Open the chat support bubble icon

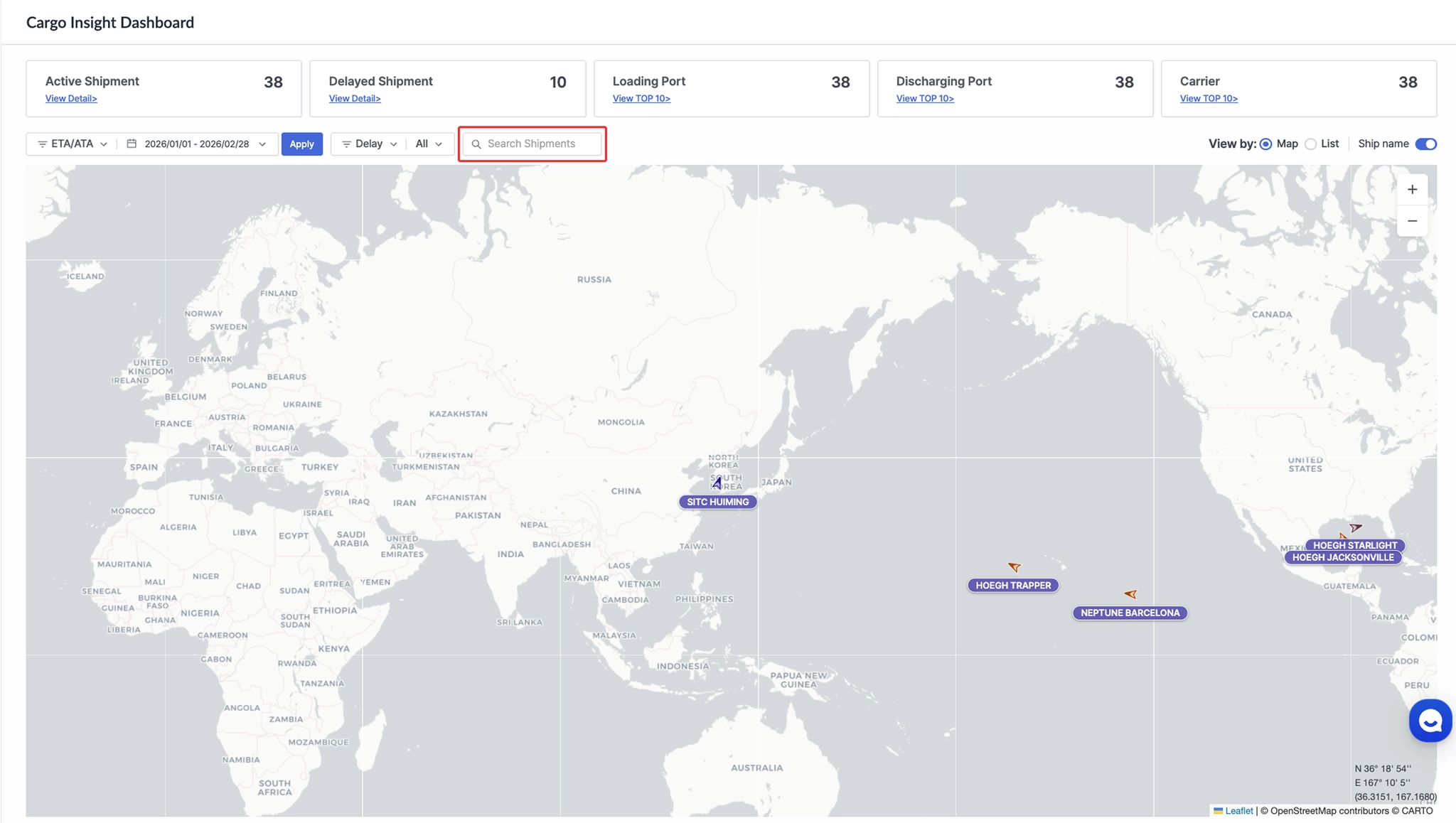click(x=1430, y=721)
